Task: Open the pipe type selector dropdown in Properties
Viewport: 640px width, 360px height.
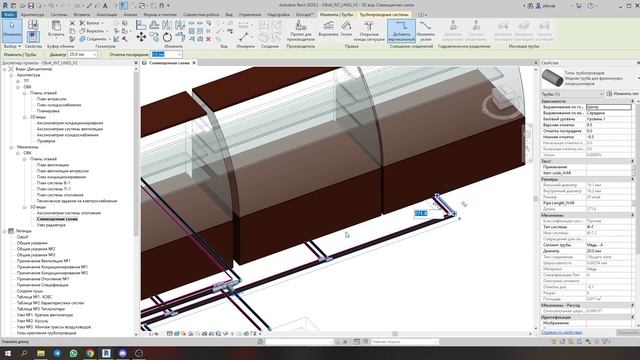Action: 638,78
